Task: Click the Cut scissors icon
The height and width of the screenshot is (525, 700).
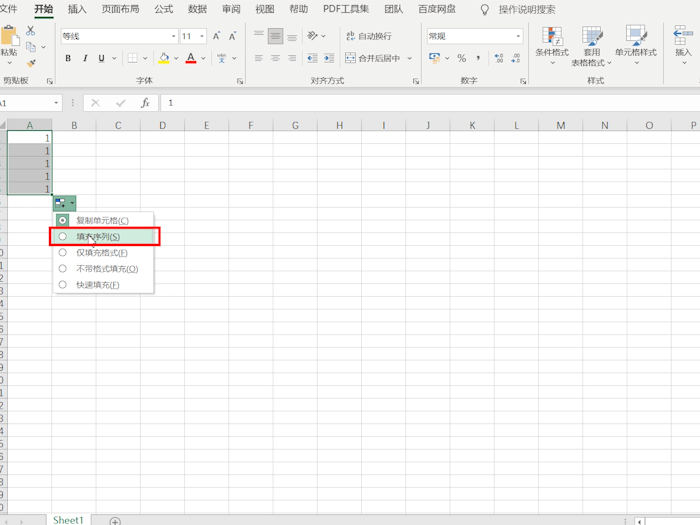Action: pyautogui.click(x=30, y=30)
